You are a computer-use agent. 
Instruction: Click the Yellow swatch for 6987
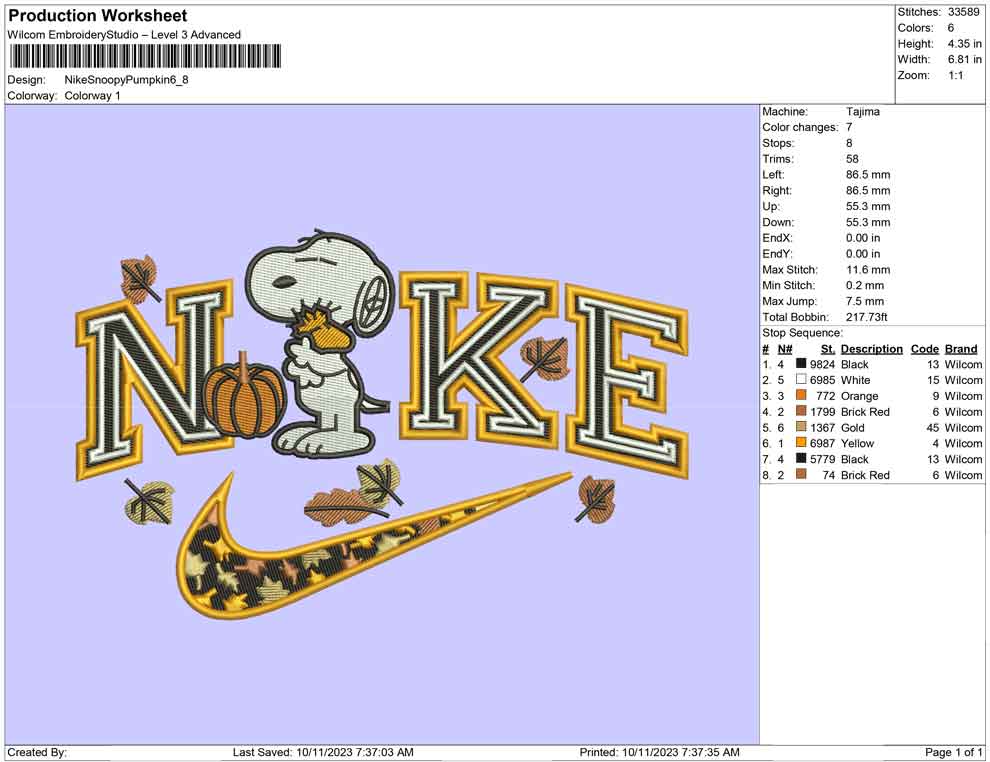[801, 443]
